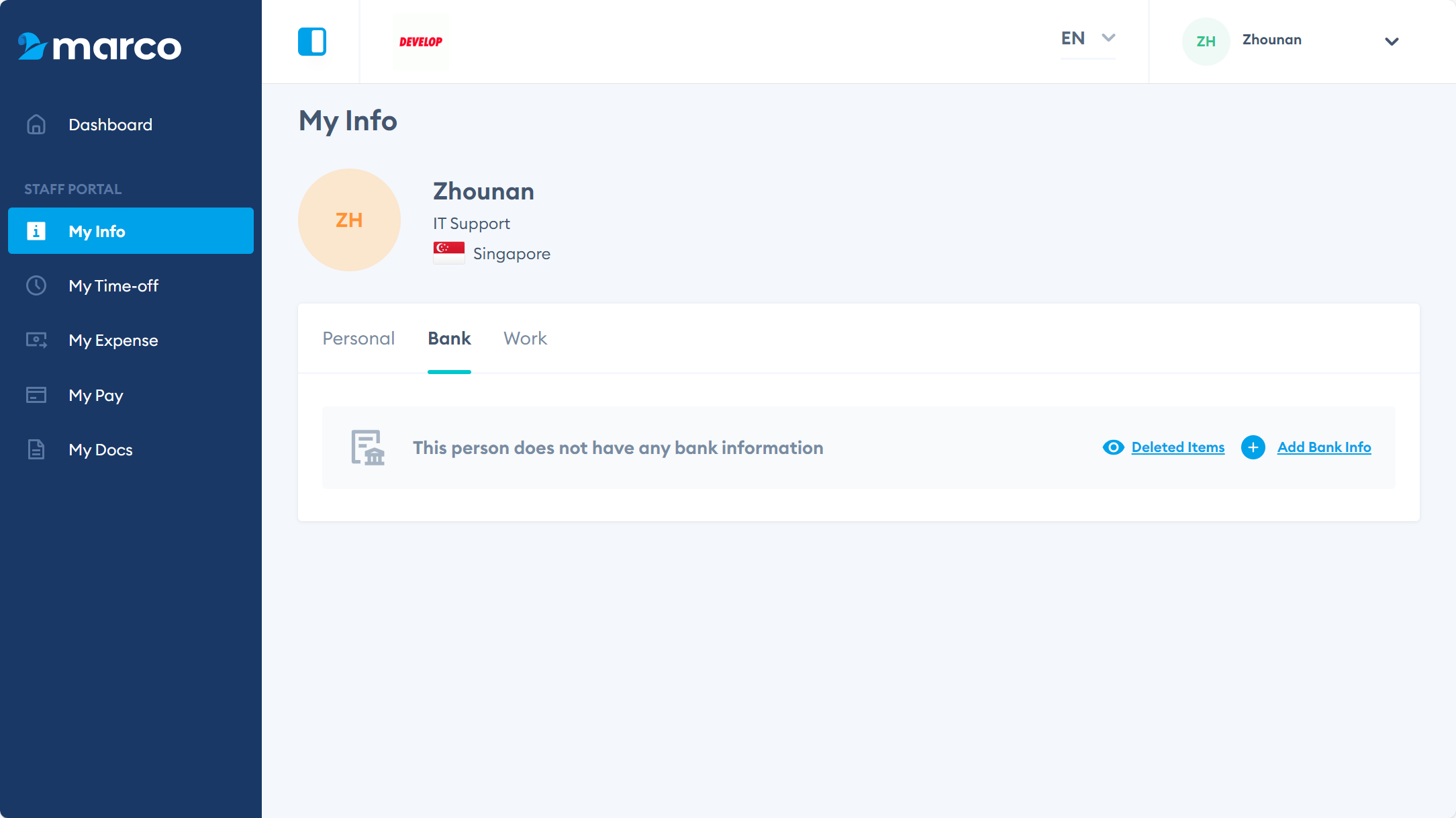Expand the Zhounan user account menu
Screen dimensions: 1456x818
[1392, 42]
